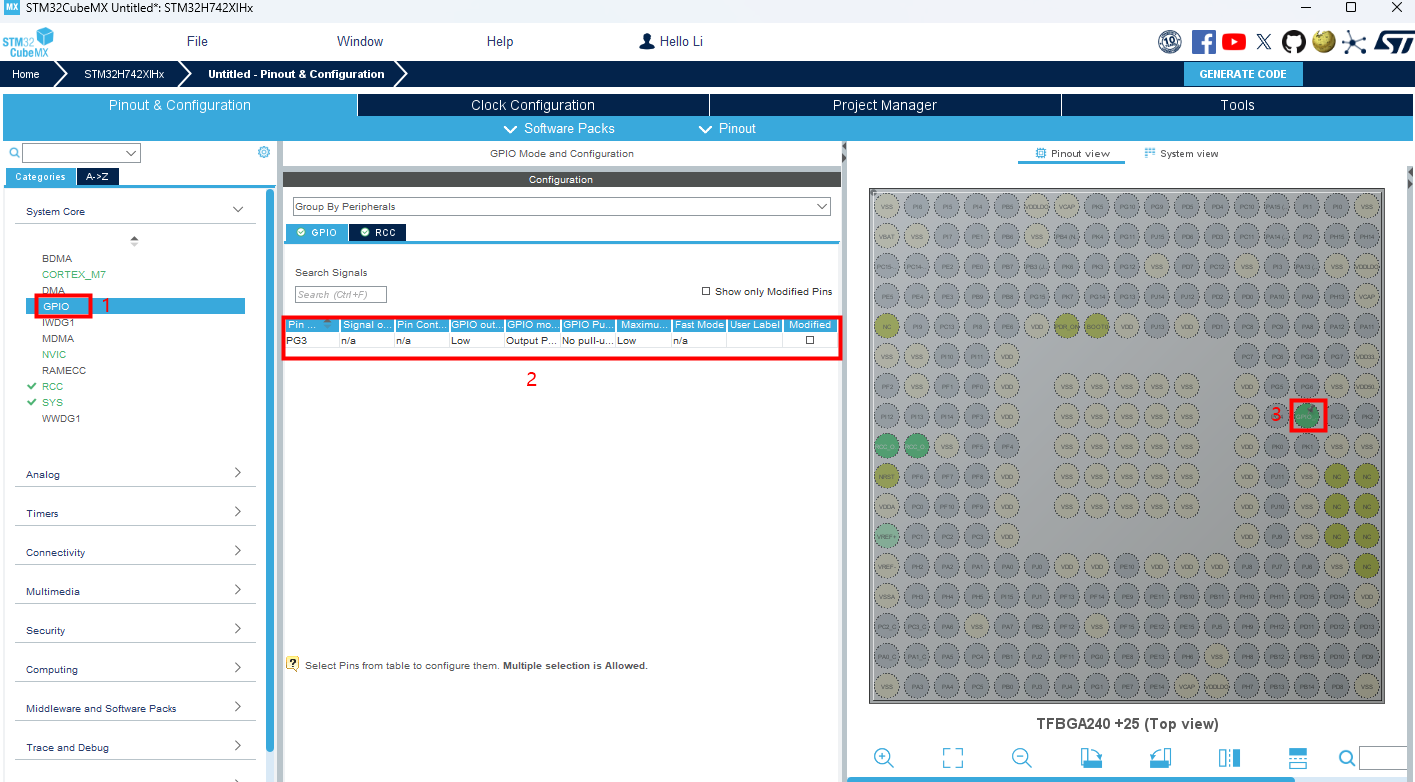The height and width of the screenshot is (782, 1415).
Task: Open the Pinout dropdown menu
Action: (727, 128)
